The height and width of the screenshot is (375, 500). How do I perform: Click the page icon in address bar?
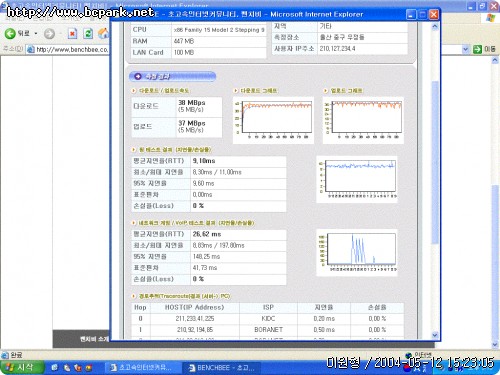(31, 49)
